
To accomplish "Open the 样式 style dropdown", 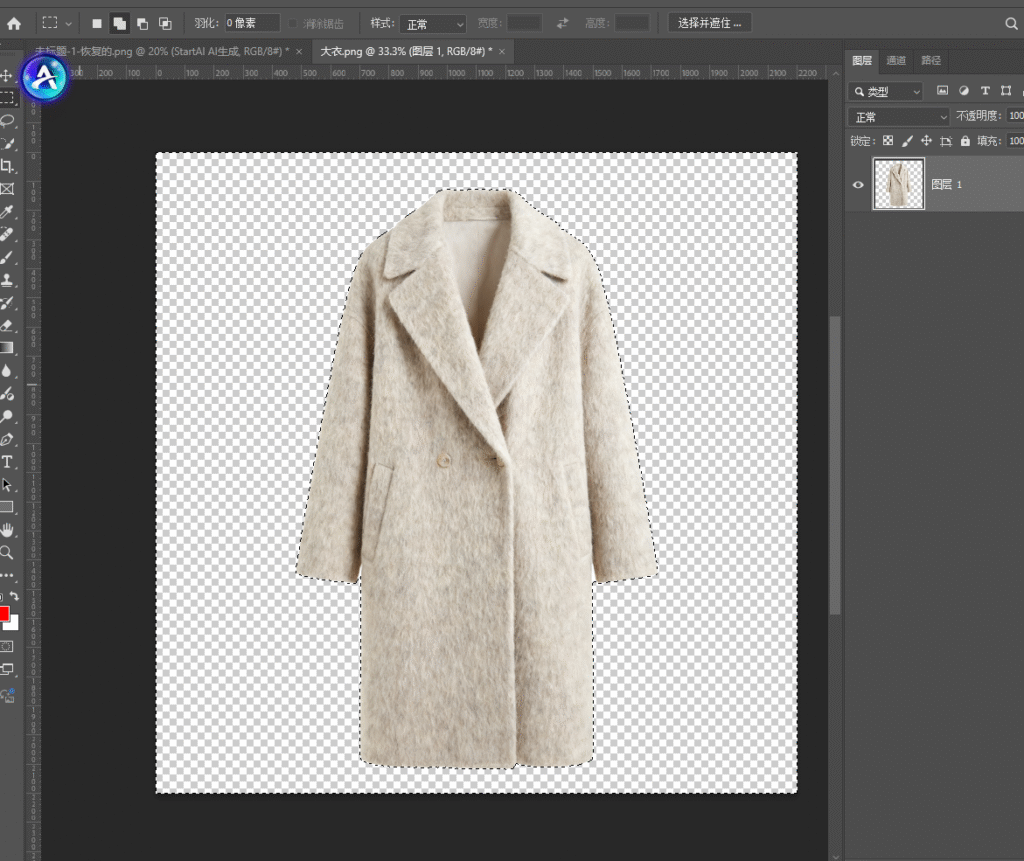I will pos(432,23).
